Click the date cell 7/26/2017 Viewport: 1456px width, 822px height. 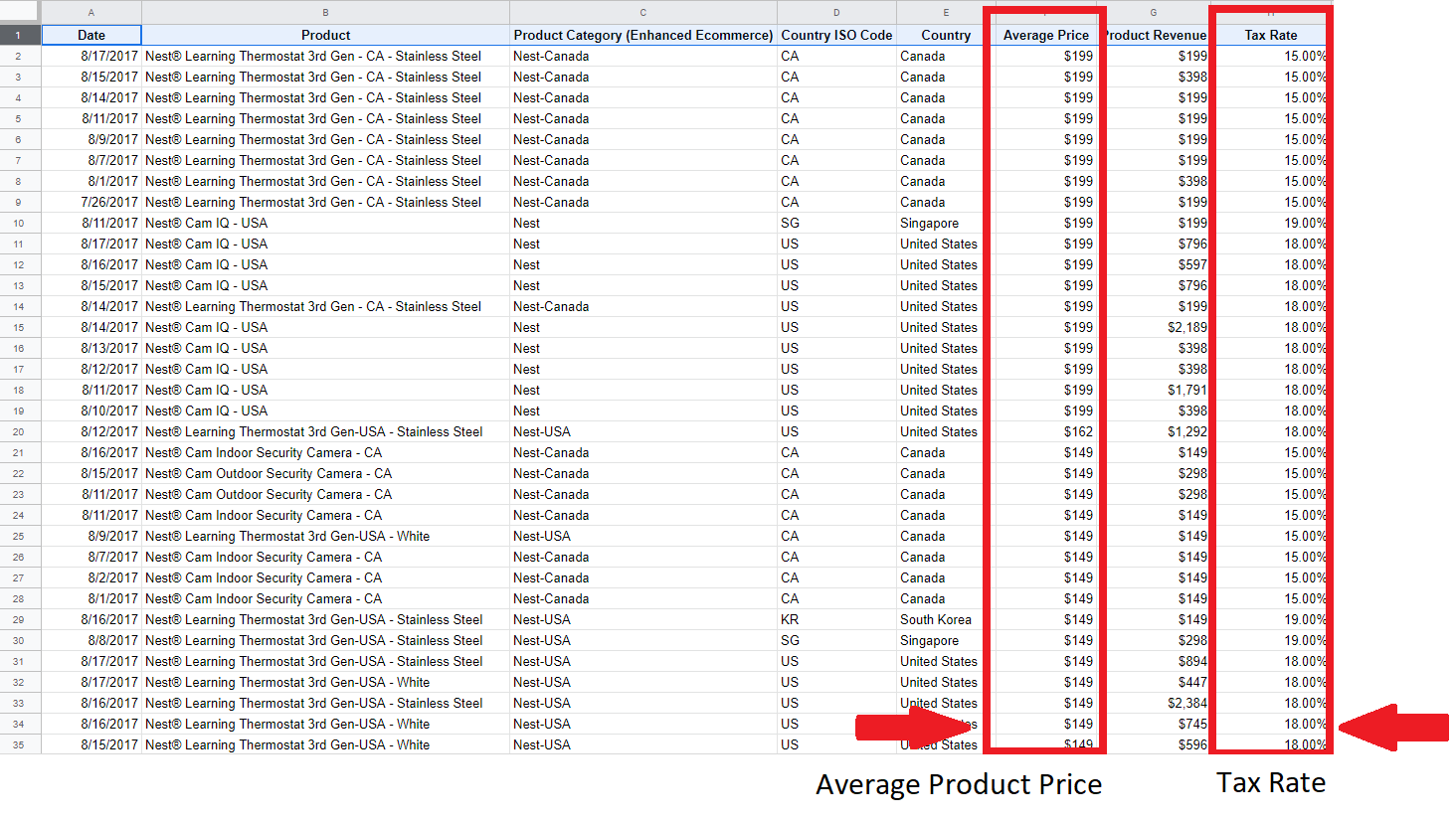(91, 202)
